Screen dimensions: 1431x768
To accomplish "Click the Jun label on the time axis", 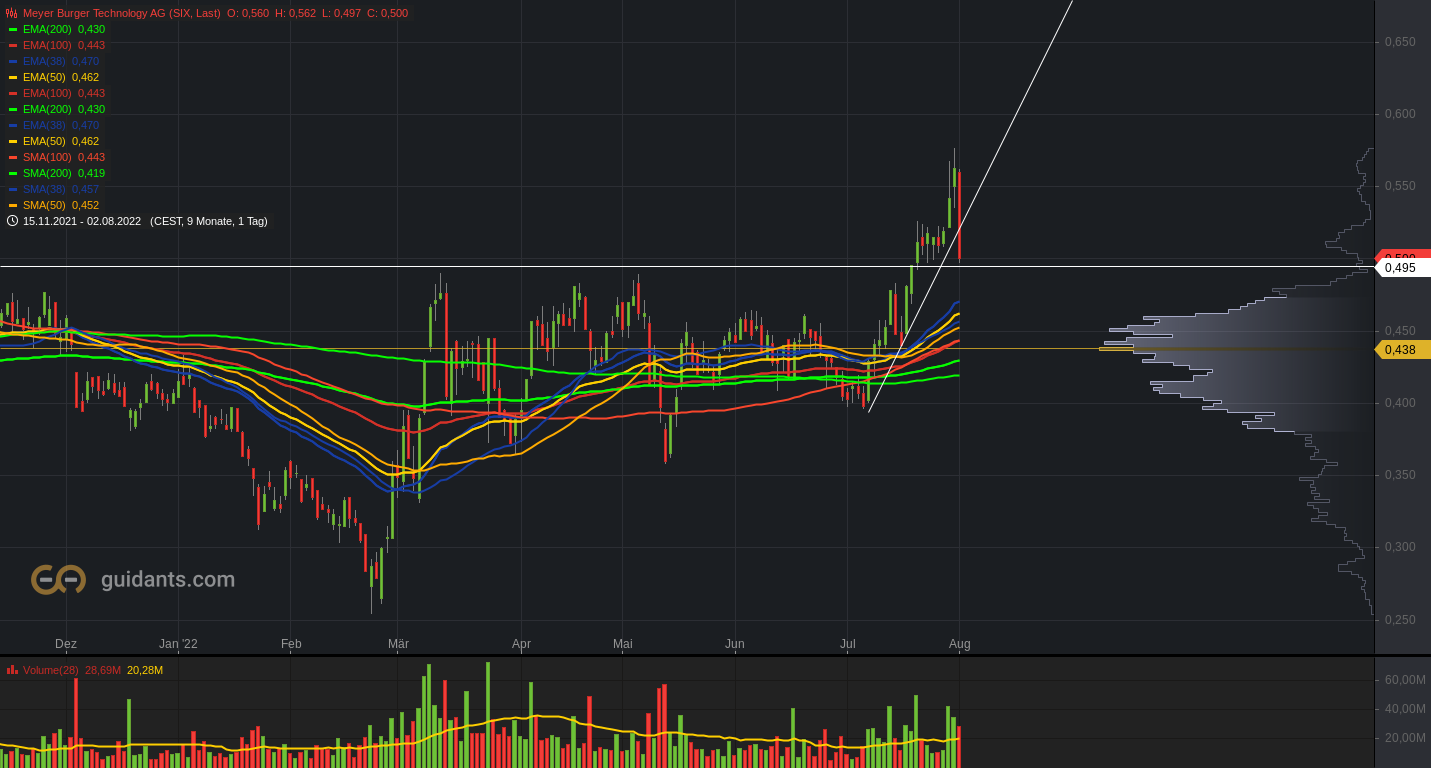I will point(735,644).
